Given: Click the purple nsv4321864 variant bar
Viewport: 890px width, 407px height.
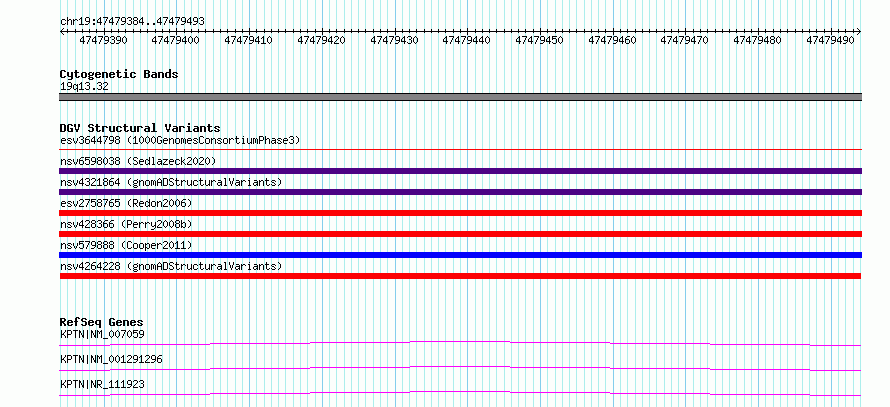Looking at the screenshot, I should [460, 192].
